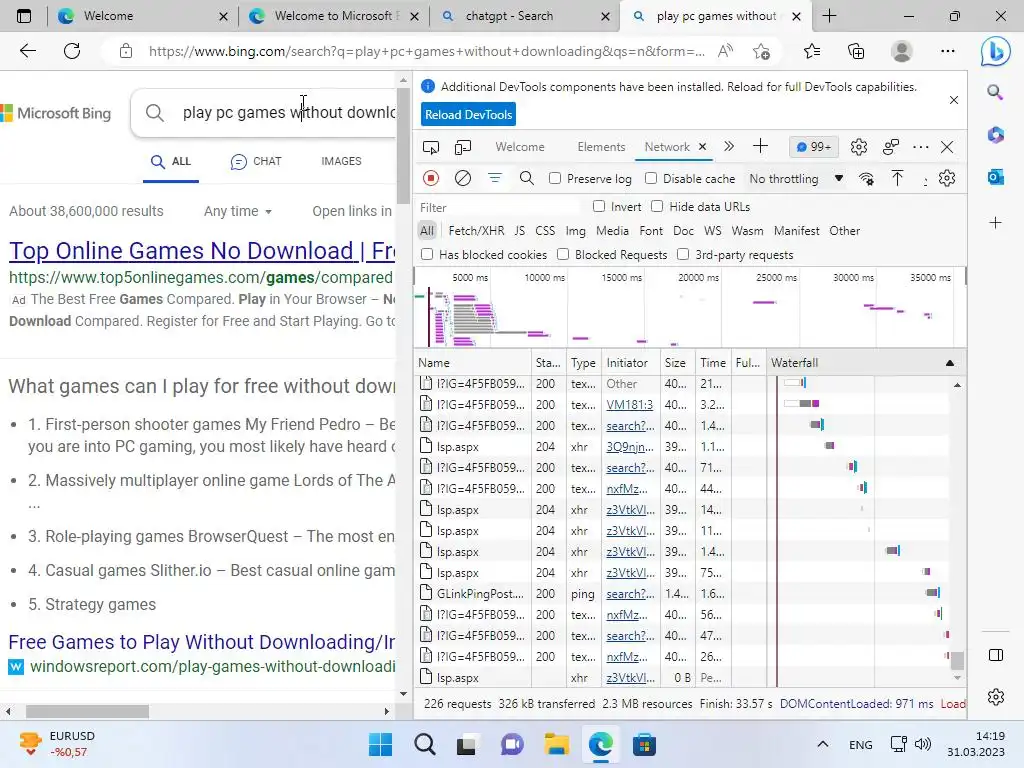Click the Import HAR upload arrow icon
The image size is (1024, 768).
[x=898, y=178]
